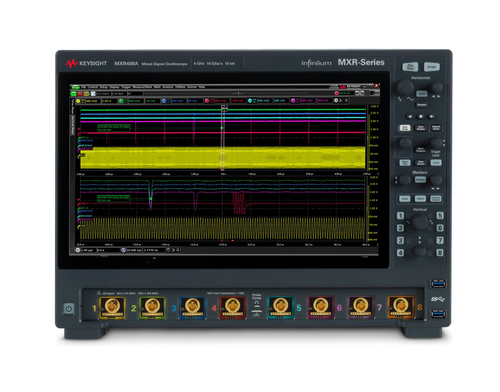Click the on-screen yellow Single button
This screenshot has height=392, width=500.
click(86, 94)
